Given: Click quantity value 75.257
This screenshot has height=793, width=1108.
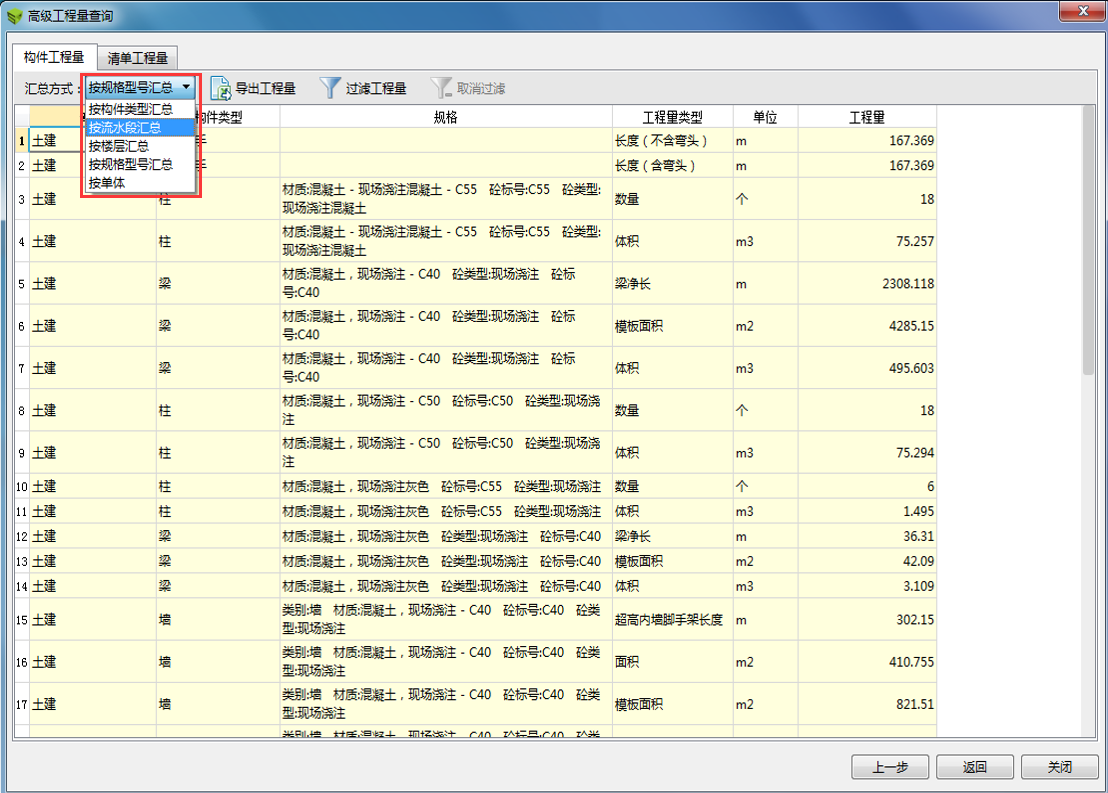Looking at the screenshot, I should pos(915,241).
